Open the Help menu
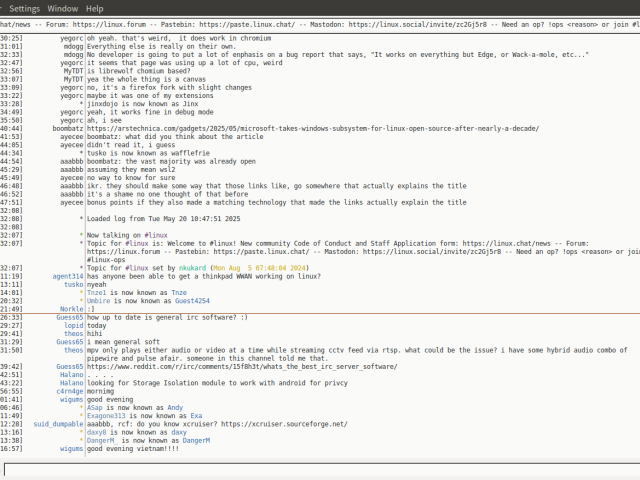This screenshot has height=480, width=640. 95,7
